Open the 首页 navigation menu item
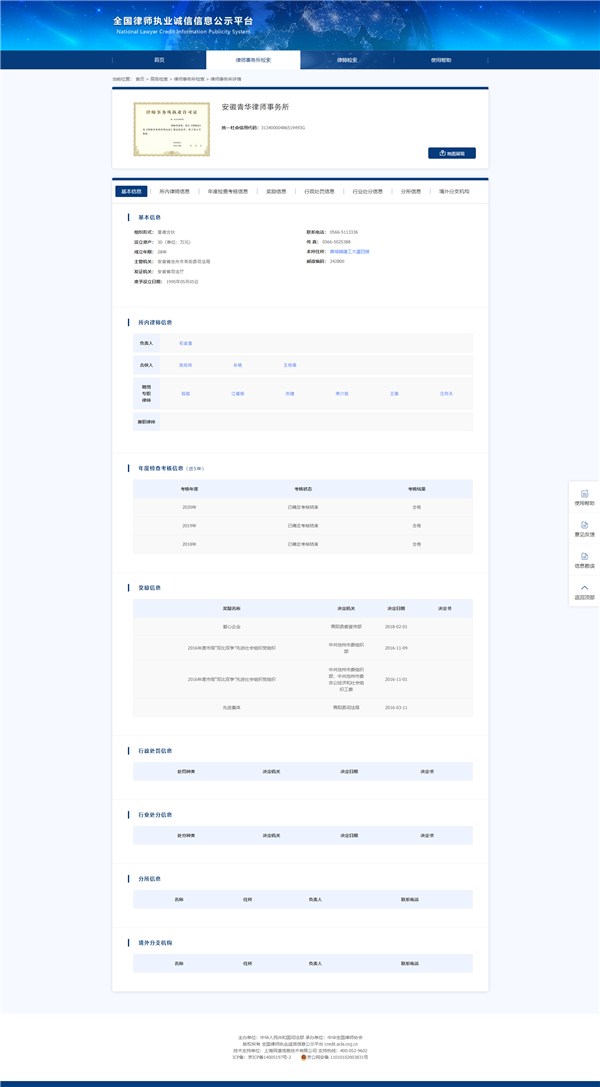This screenshot has height=1087, width=600. click(159, 60)
